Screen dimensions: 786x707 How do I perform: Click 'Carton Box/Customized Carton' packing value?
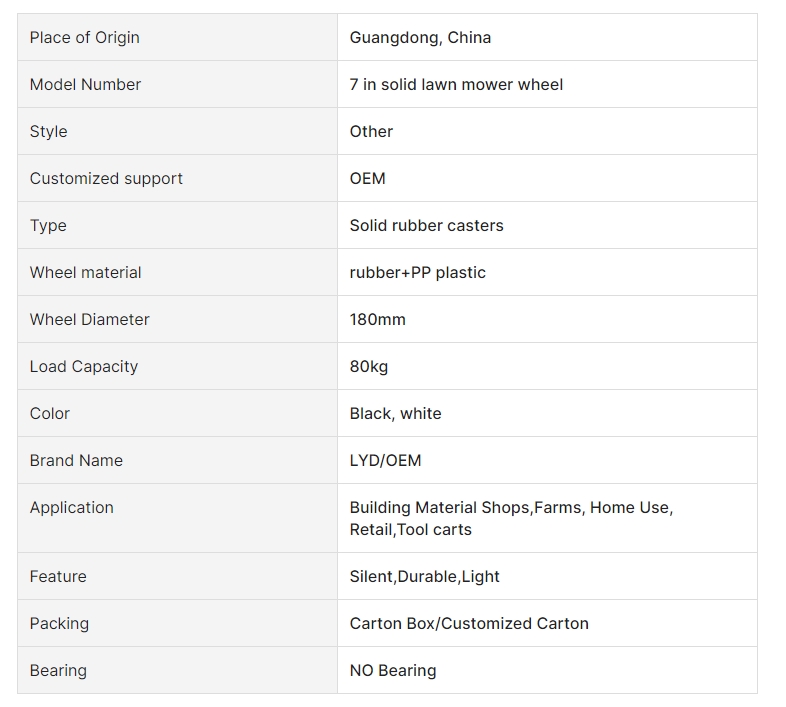tap(469, 623)
